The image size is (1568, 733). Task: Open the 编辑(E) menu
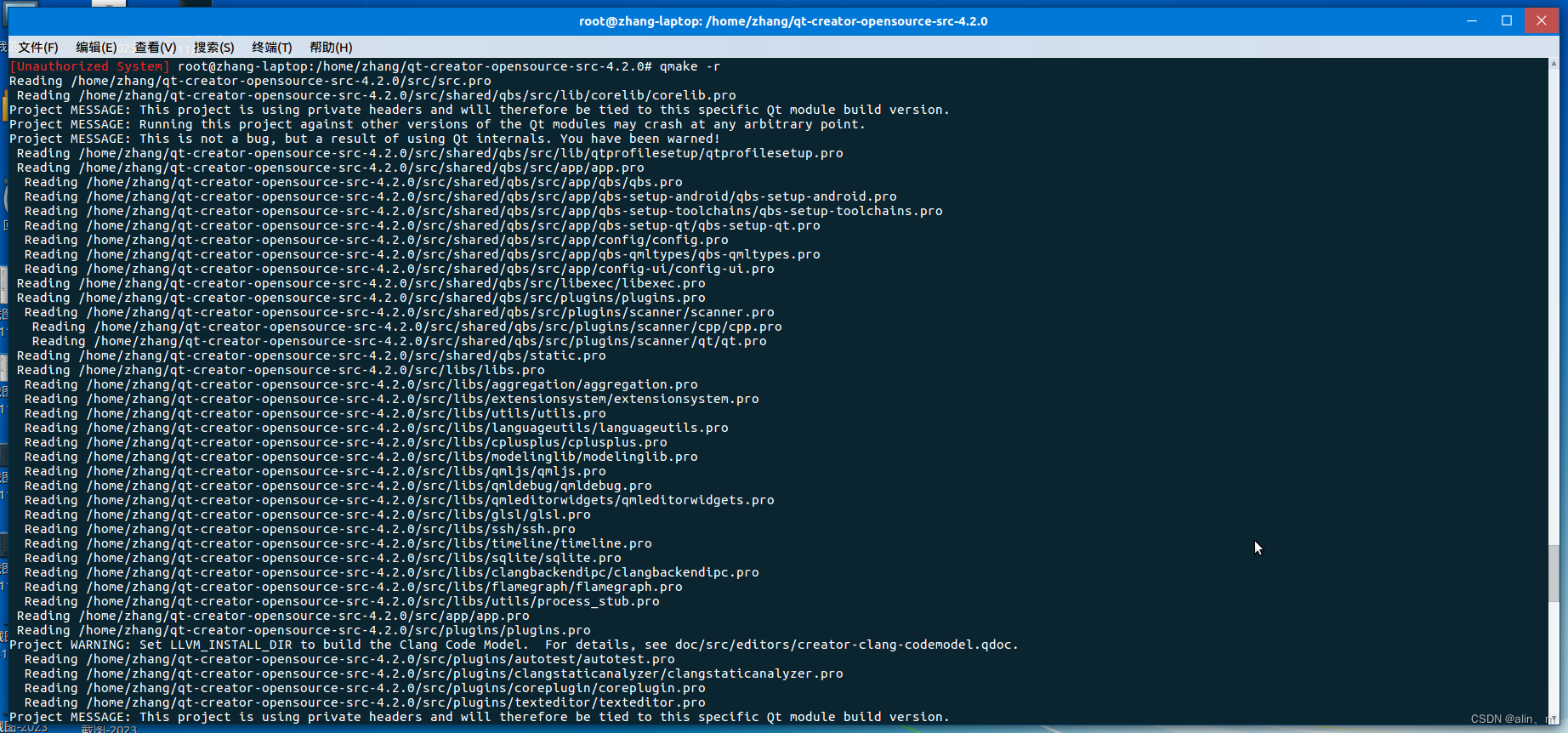point(96,48)
